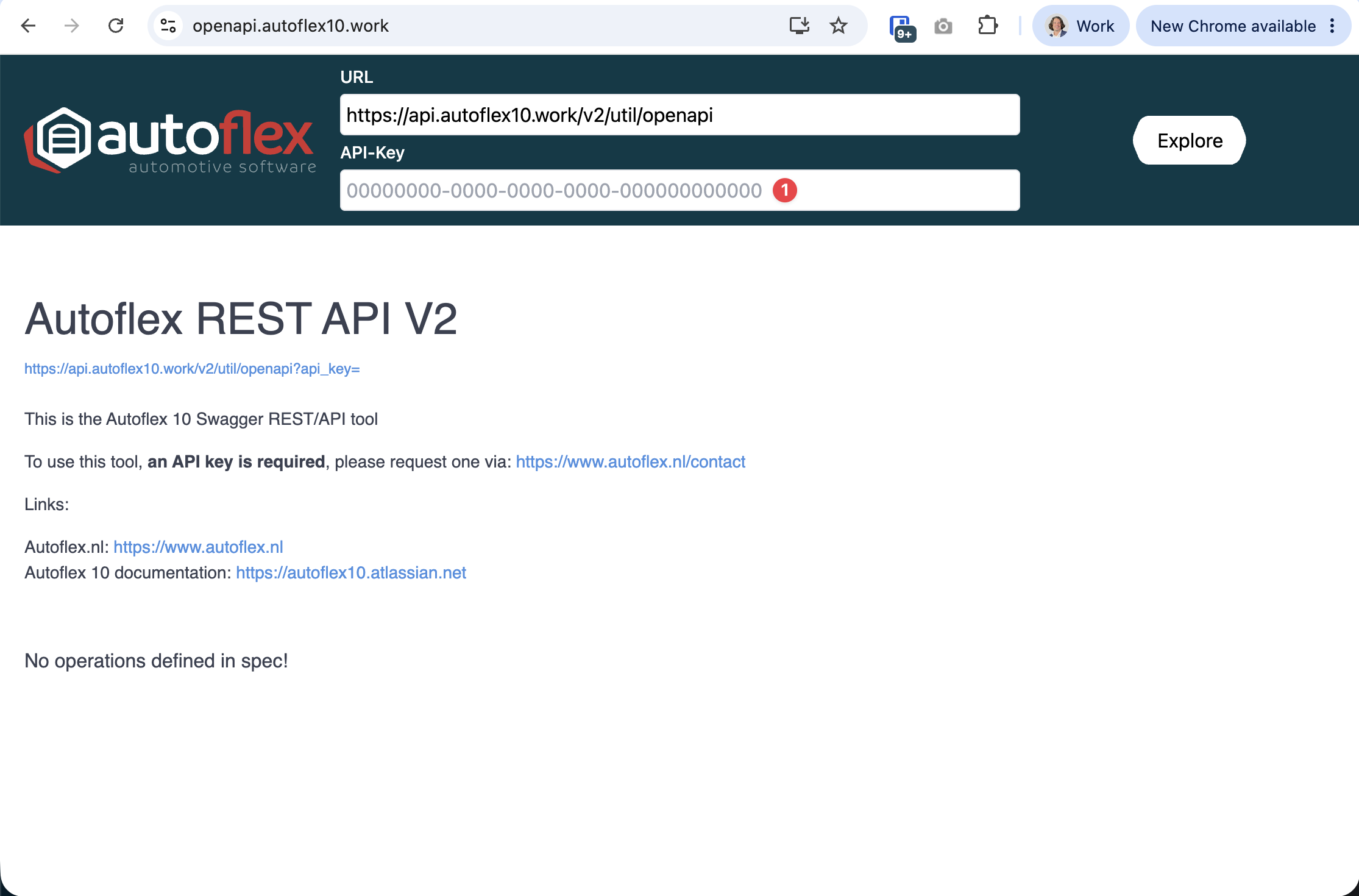Open the https://www.autoflex.nl link
This screenshot has height=896, width=1359.
[x=198, y=547]
